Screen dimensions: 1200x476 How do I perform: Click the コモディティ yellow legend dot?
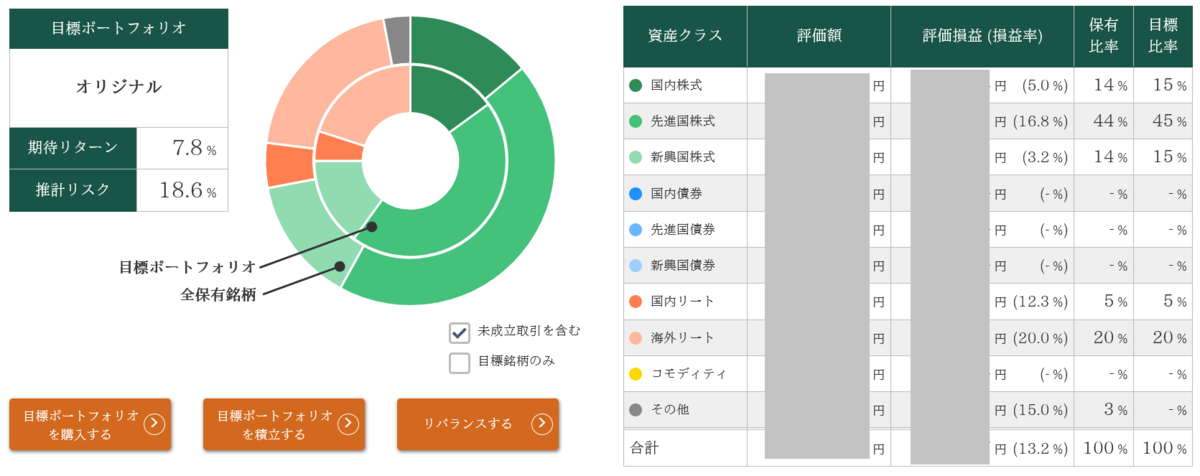pos(636,373)
